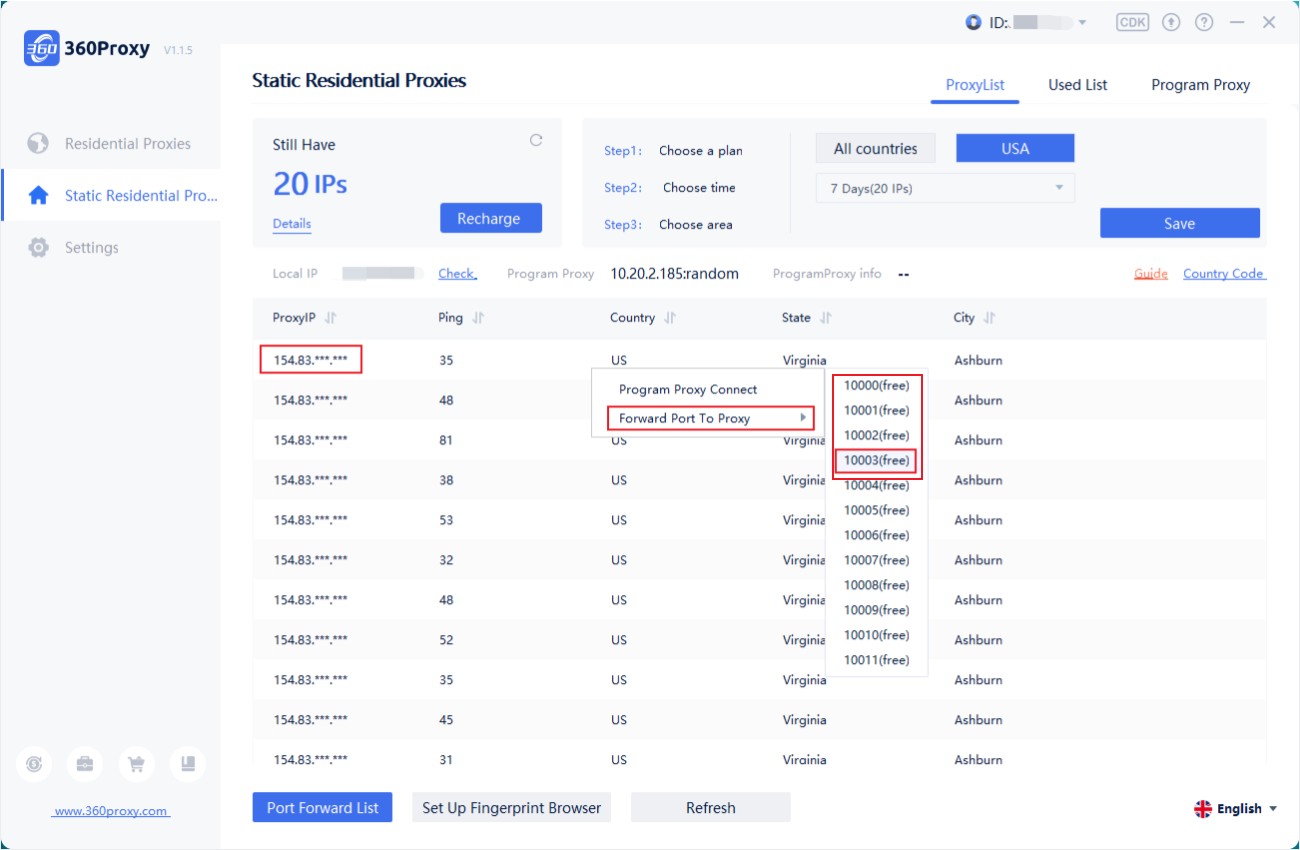Open the English language dropdown
This screenshot has width=1300, height=850.
click(x=1237, y=809)
